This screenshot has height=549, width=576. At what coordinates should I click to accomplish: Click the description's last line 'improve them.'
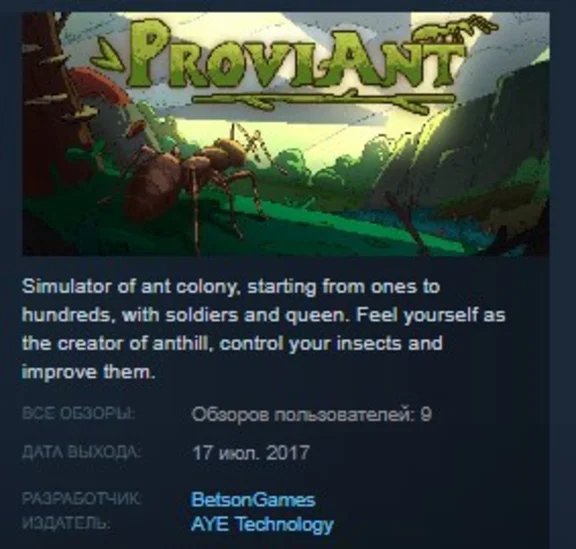click(x=89, y=372)
